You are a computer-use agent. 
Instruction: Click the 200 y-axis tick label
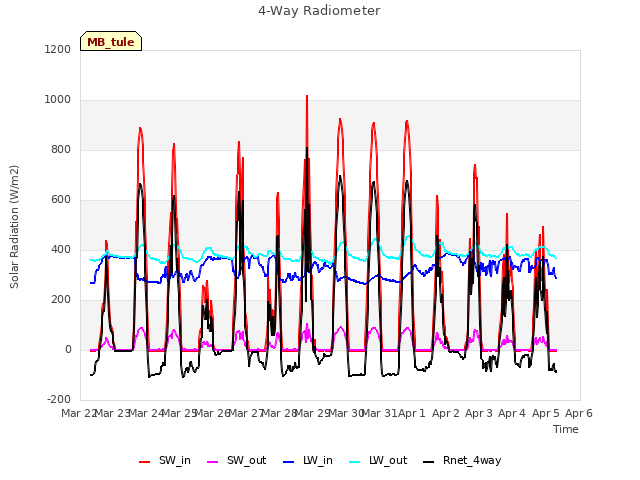pyautogui.click(x=61, y=300)
